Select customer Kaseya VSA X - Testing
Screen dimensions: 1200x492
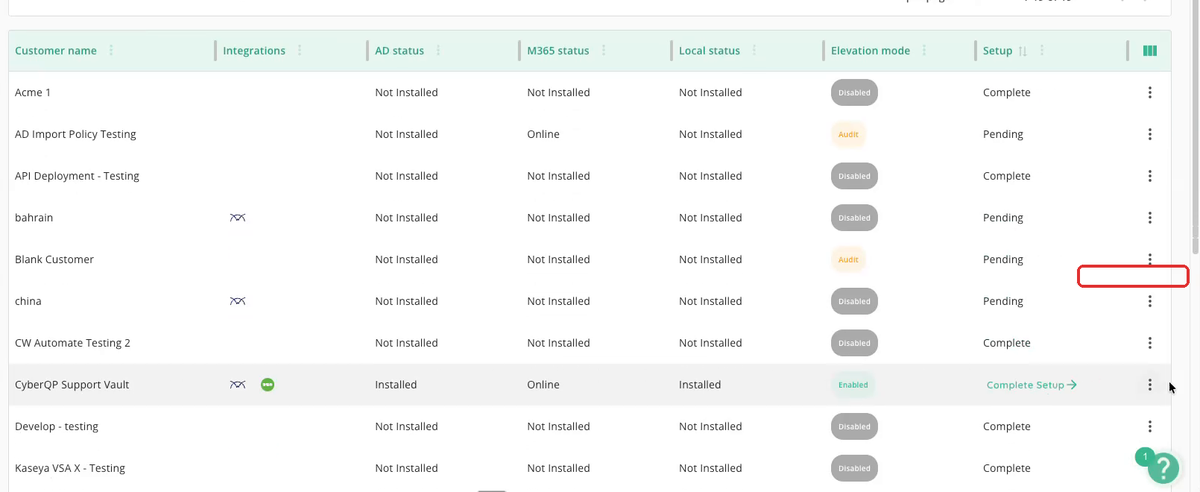coord(70,468)
